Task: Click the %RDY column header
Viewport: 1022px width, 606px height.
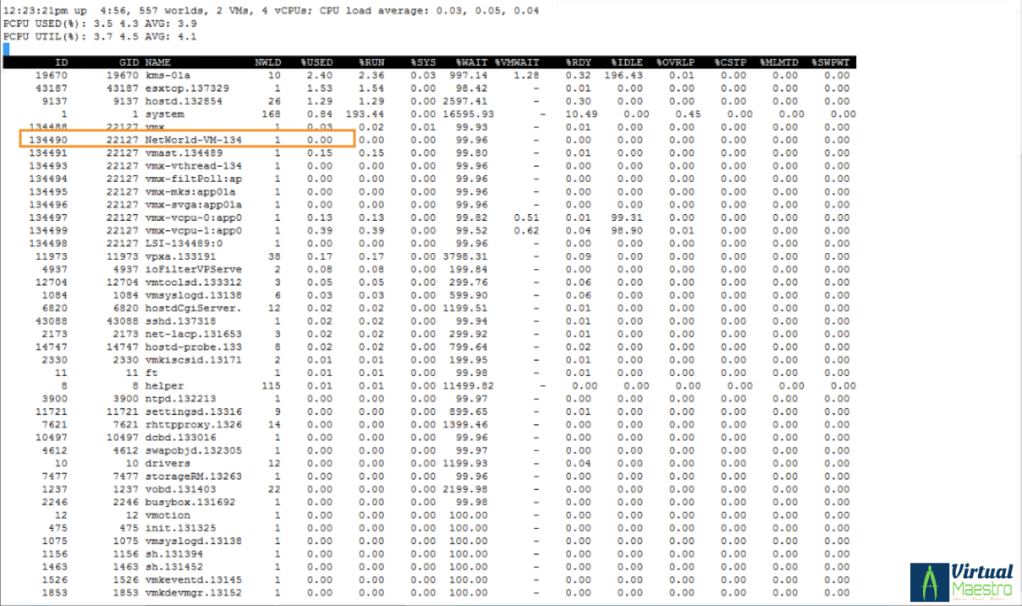Action: 578,62
